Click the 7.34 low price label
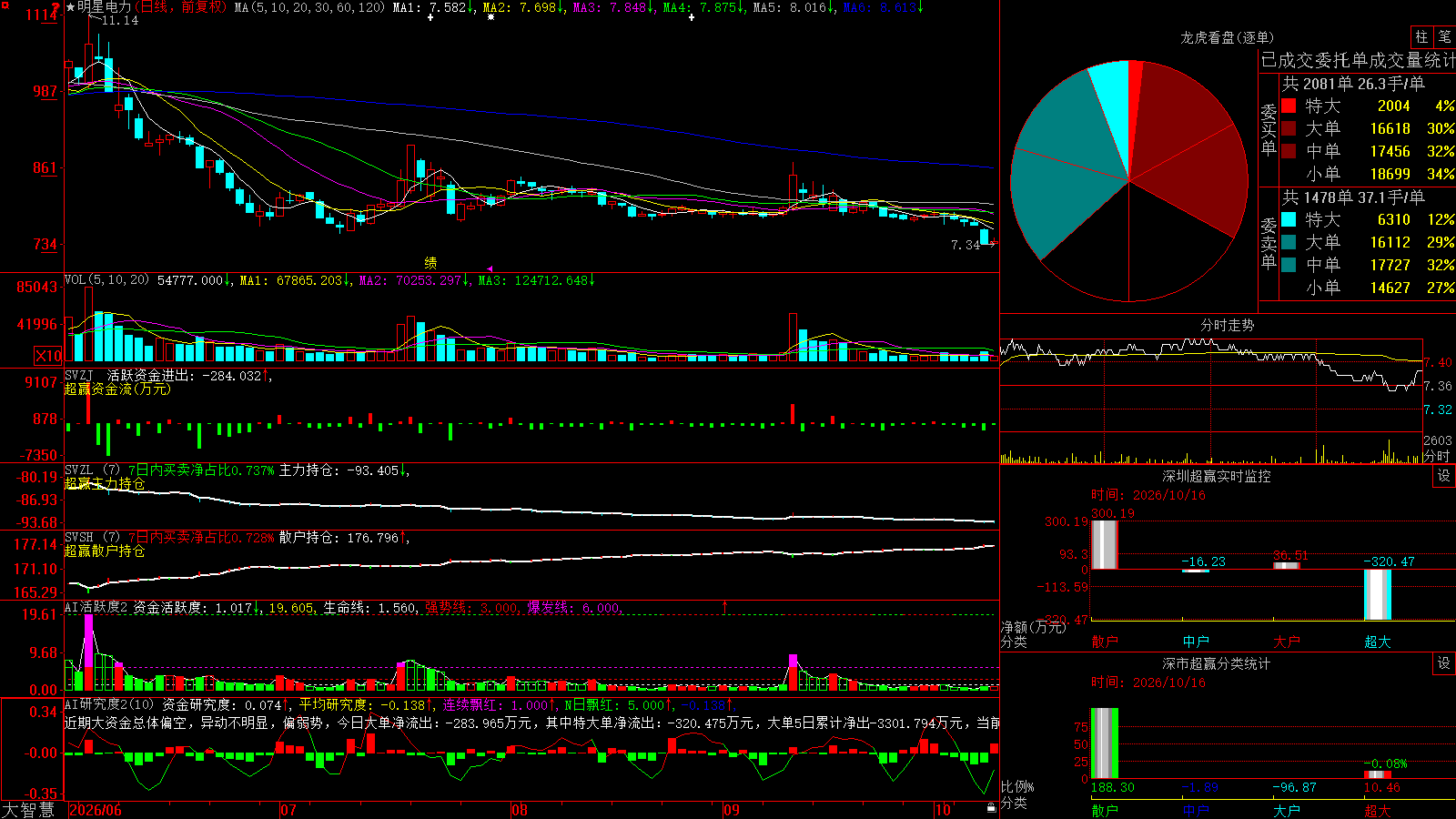The height and width of the screenshot is (819, 1456). pos(966,245)
